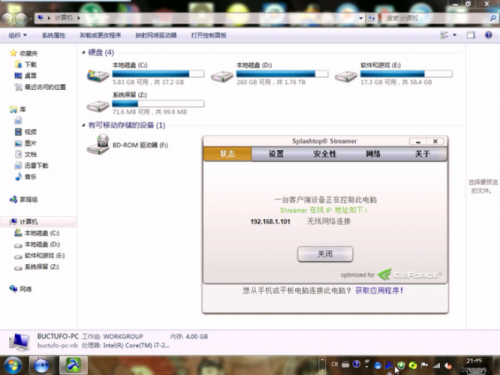Screen dimensions: 500x375
Task: Open the BD-ROM drive F icon
Action: (98, 144)
